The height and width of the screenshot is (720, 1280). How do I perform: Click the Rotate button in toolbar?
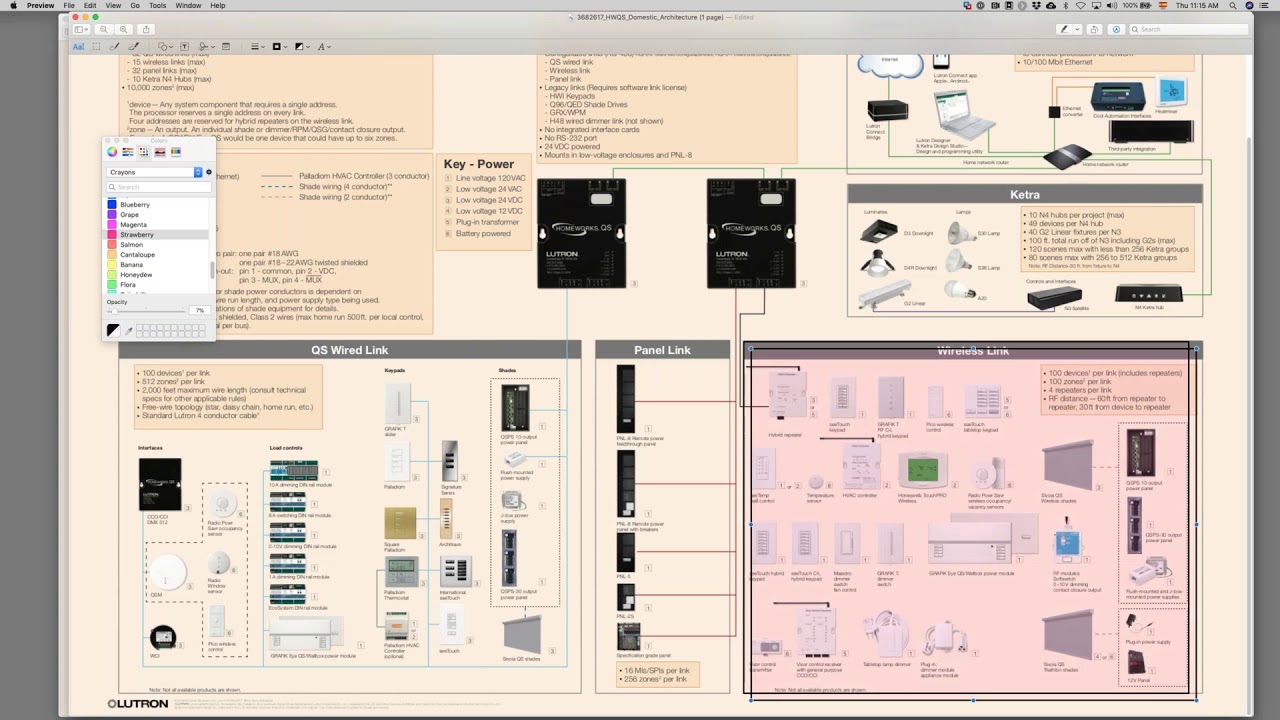tap(1094, 29)
